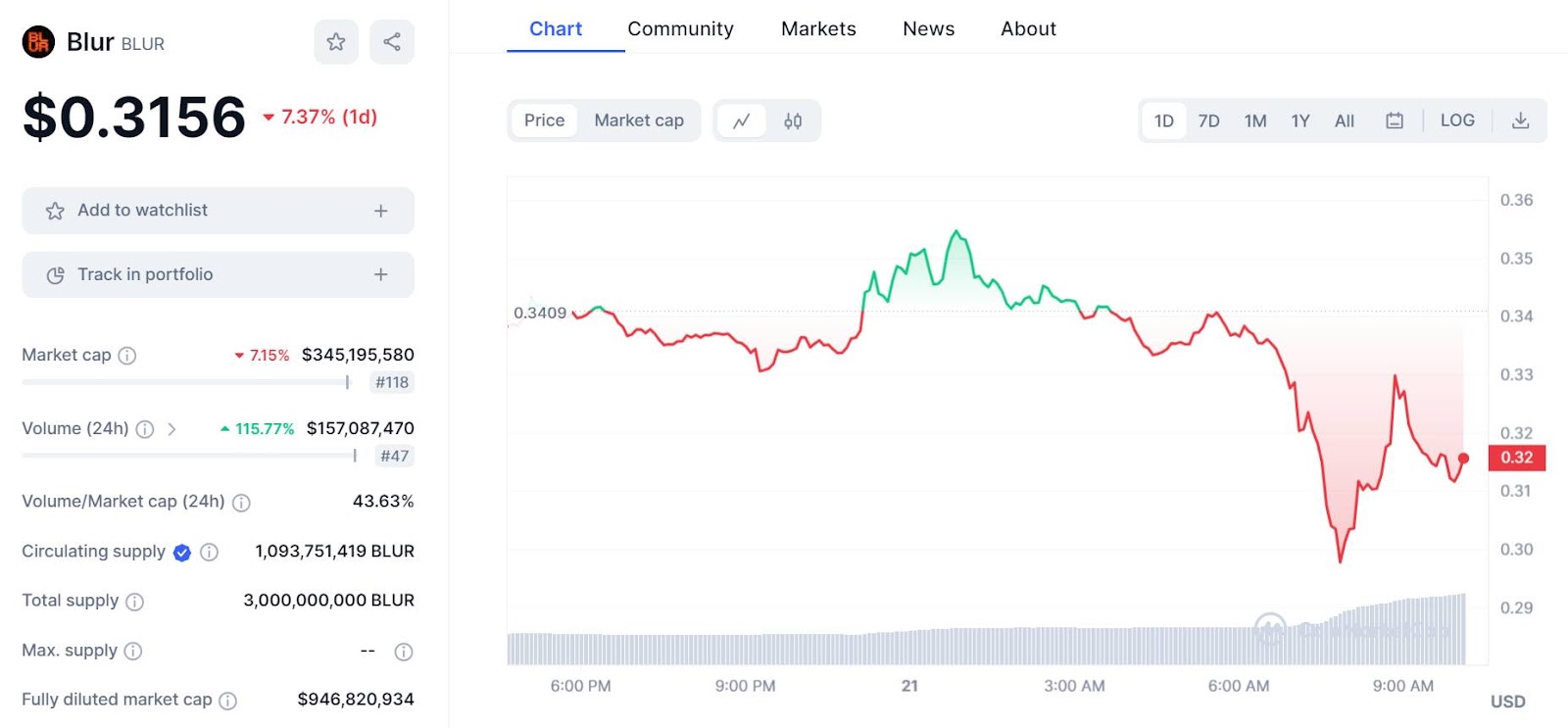Click the 115.77% volume change value
1568x728 pixels.
(257, 428)
